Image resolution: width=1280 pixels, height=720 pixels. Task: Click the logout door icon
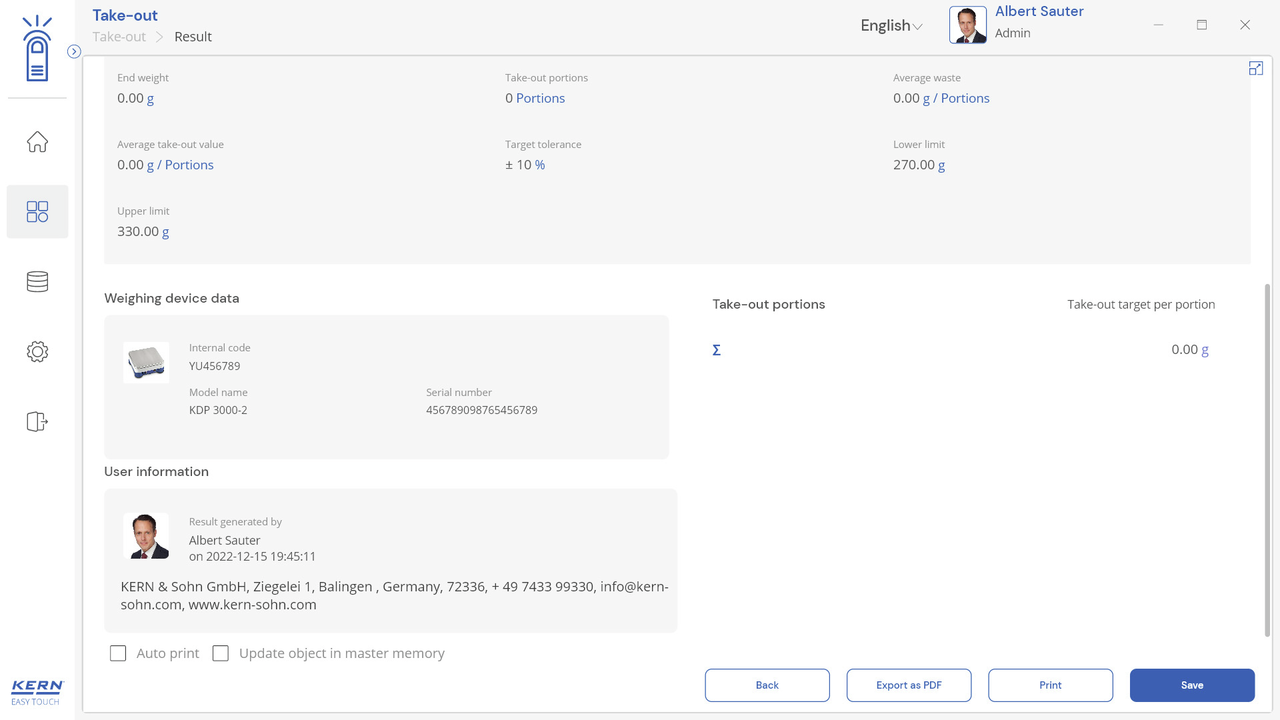(x=37, y=422)
